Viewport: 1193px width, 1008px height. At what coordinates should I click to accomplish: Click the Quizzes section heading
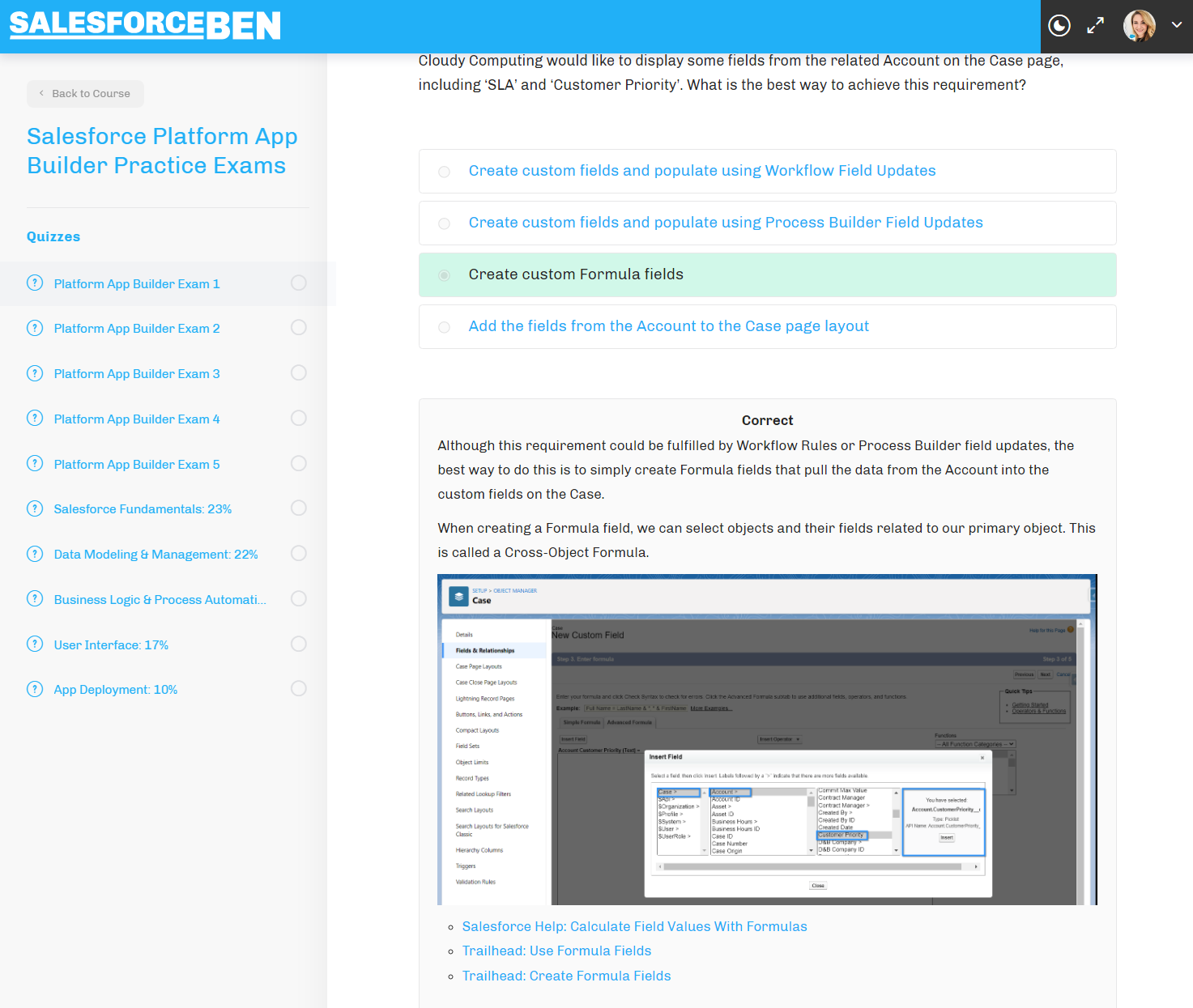(x=53, y=236)
